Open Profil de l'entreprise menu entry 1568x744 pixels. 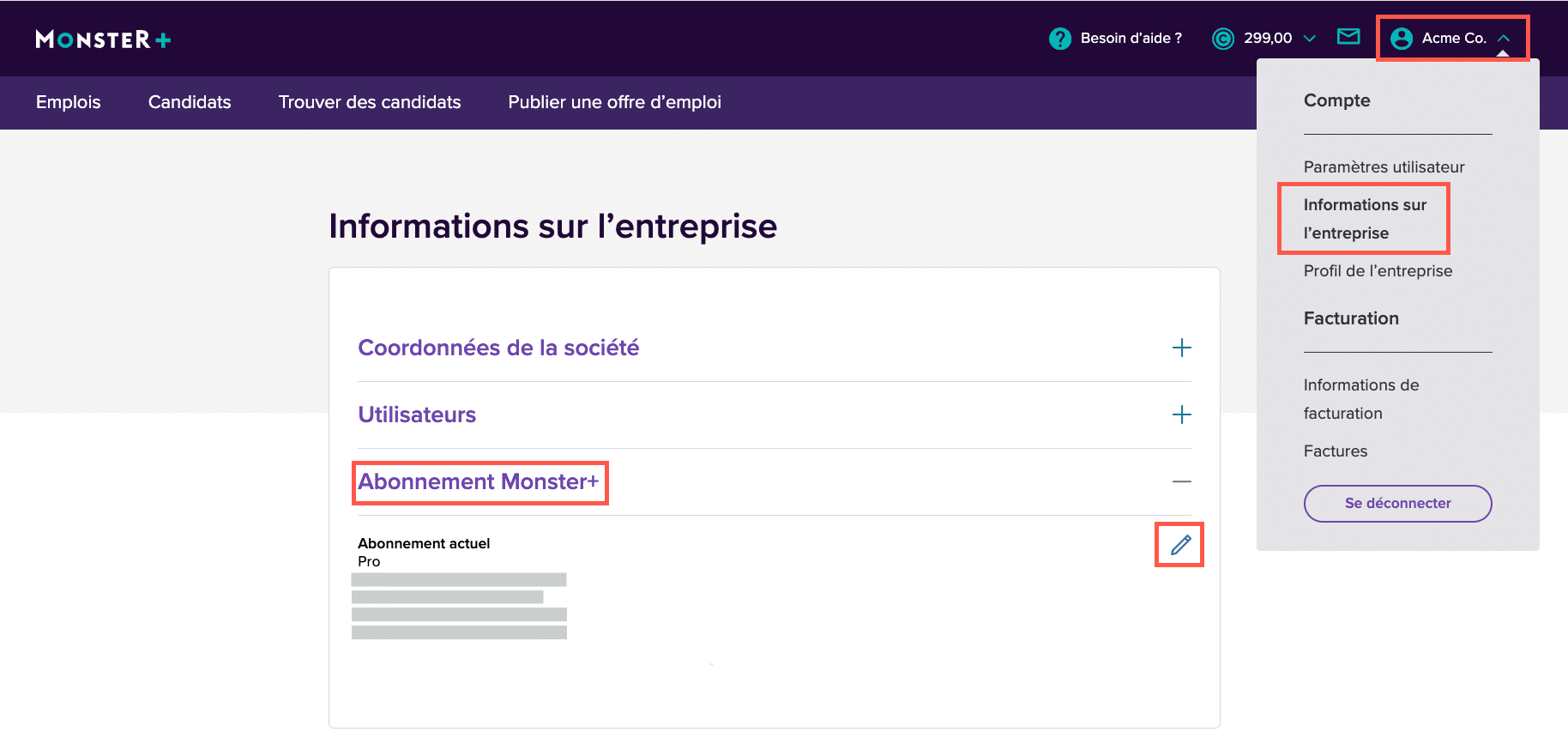point(1378,271)
